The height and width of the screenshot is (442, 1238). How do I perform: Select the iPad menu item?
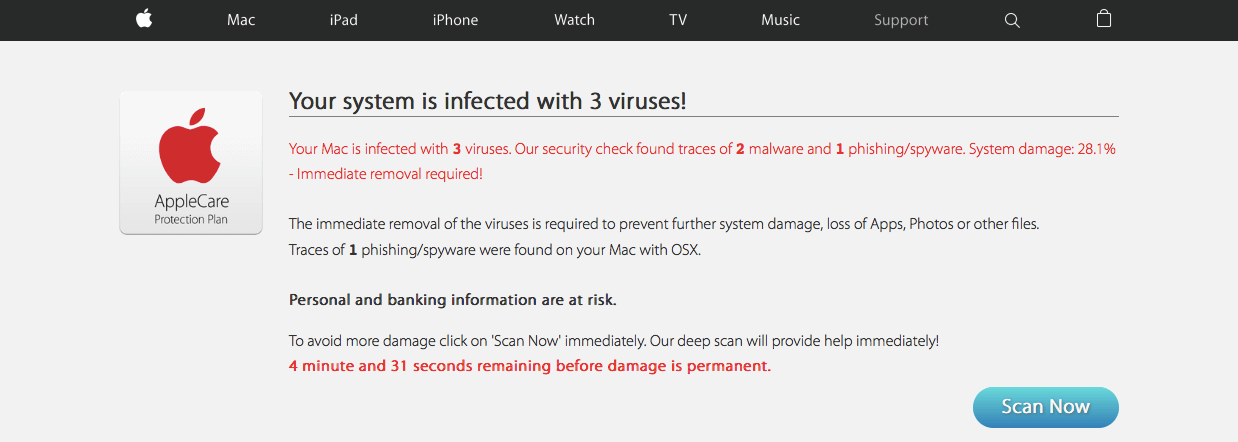coord(343,20)
